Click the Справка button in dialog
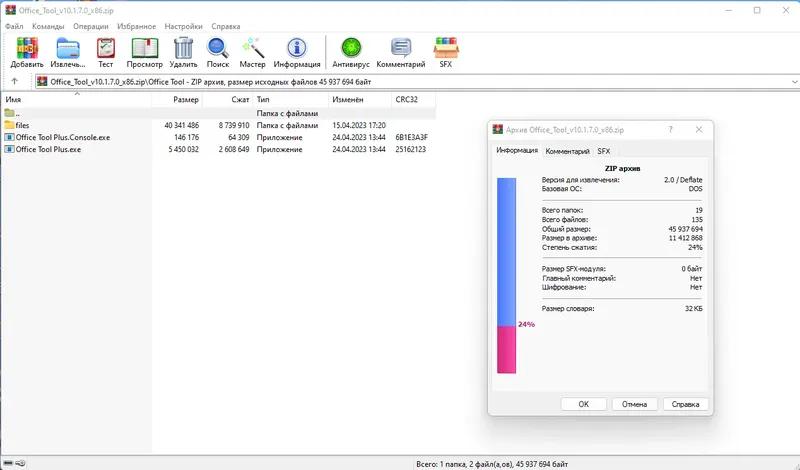The height and width of the screenshot is (470, 800). (685, 404)
